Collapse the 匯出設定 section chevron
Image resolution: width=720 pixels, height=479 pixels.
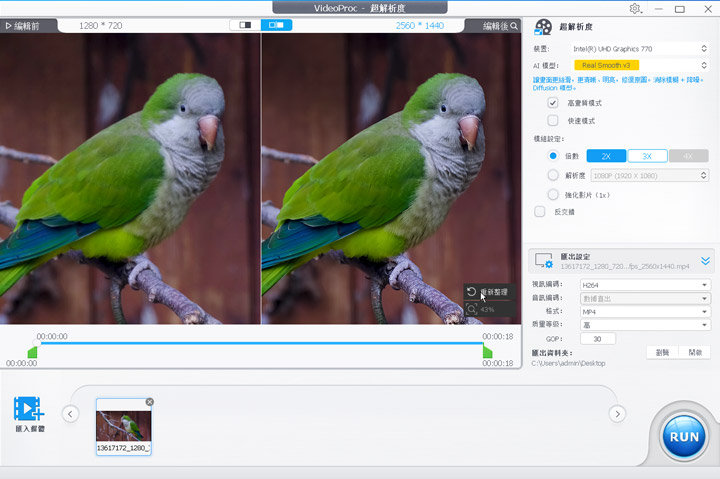coord(705,261)
